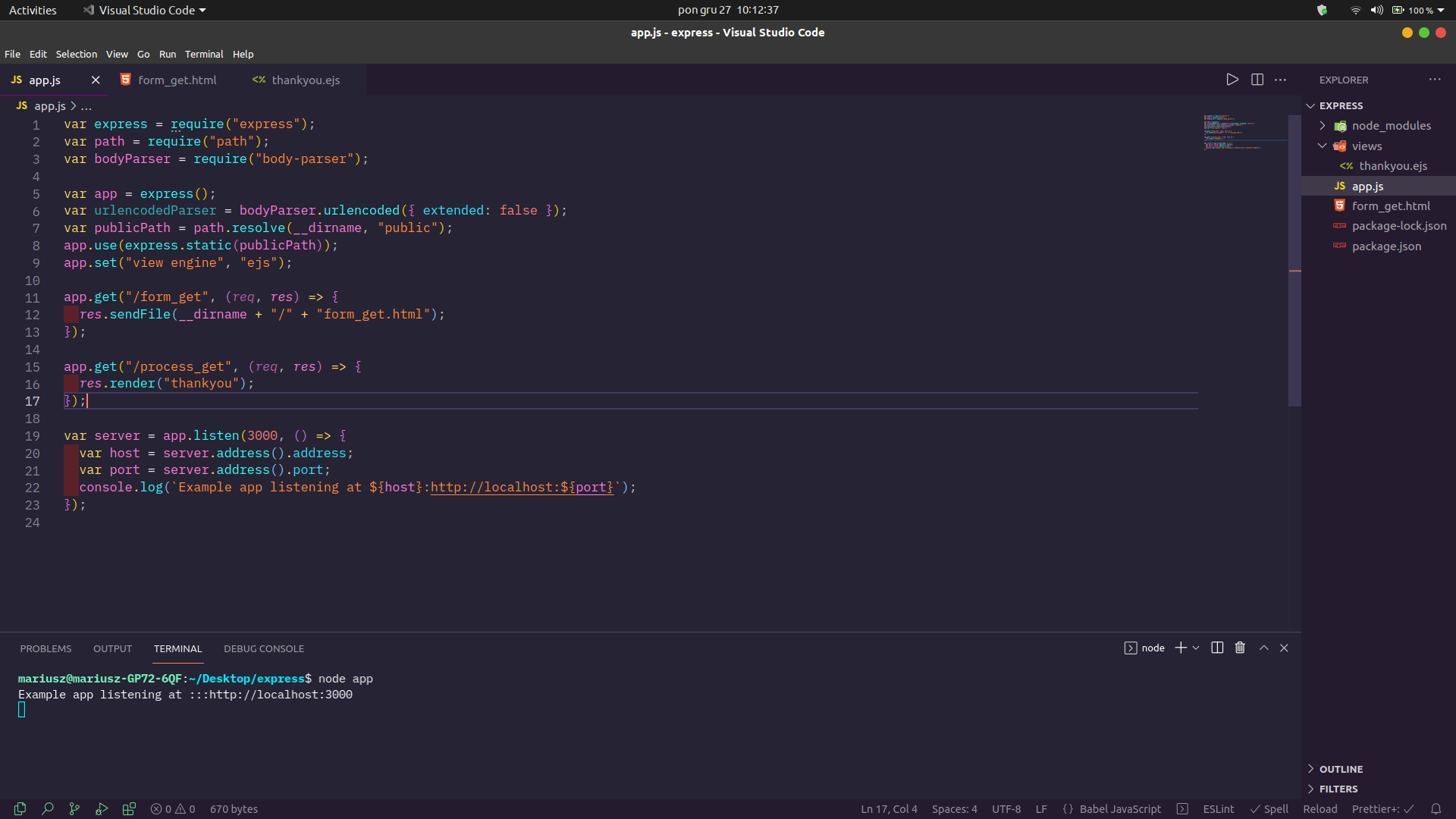This screenshot has height=819, width=1456.
Task: Open thankyou.ejs in the explorer tree
Action: pyautogui.click(x=1379, y=166)
